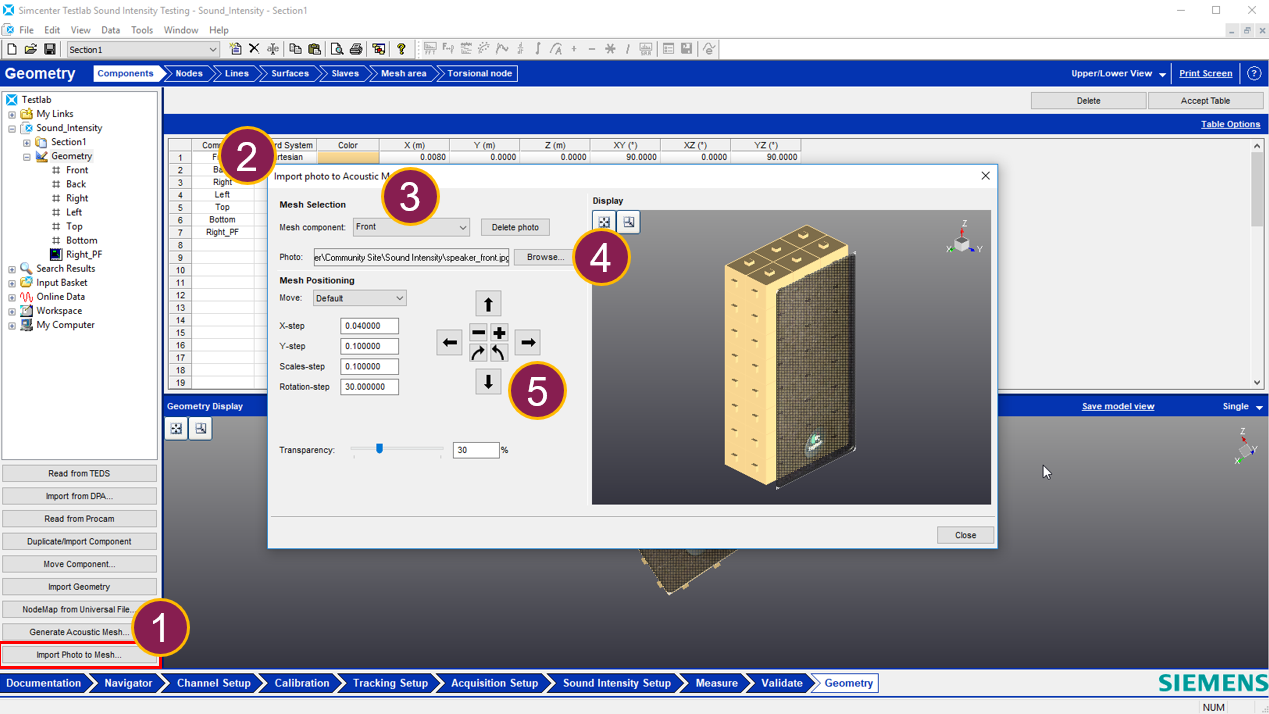The width and height of the screenshot is (1269, 714).
Task: Click the fit-view icon in Display panel
Action: tap(604, 222)
